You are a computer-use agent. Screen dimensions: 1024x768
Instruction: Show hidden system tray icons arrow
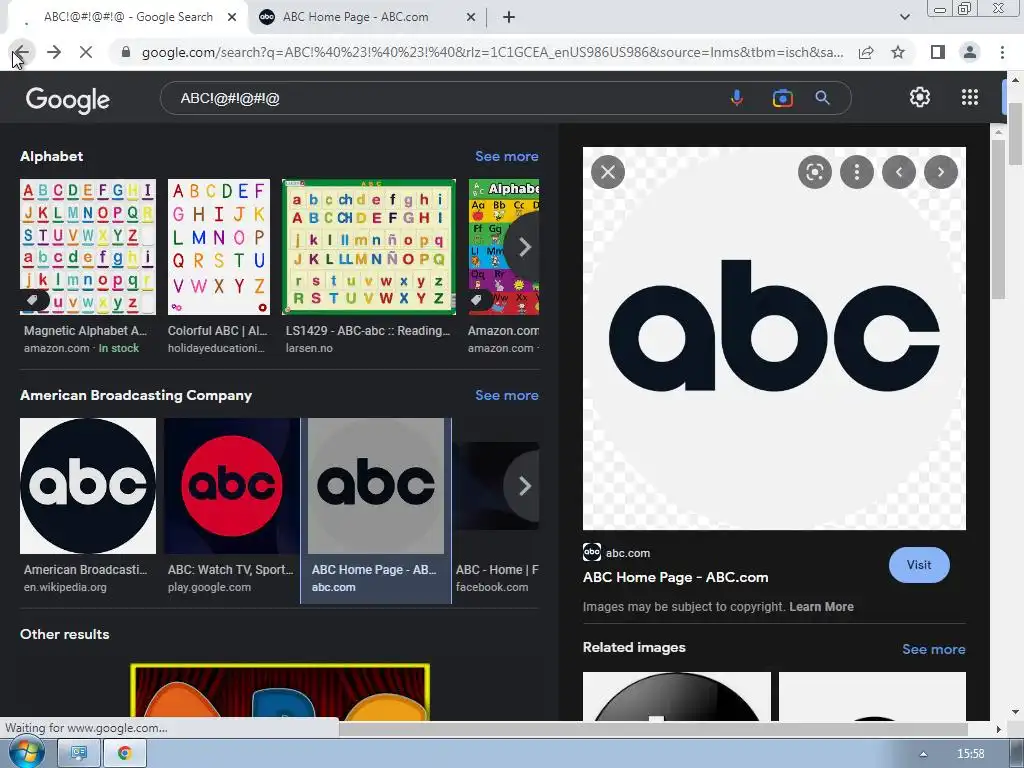coord(923,754)
